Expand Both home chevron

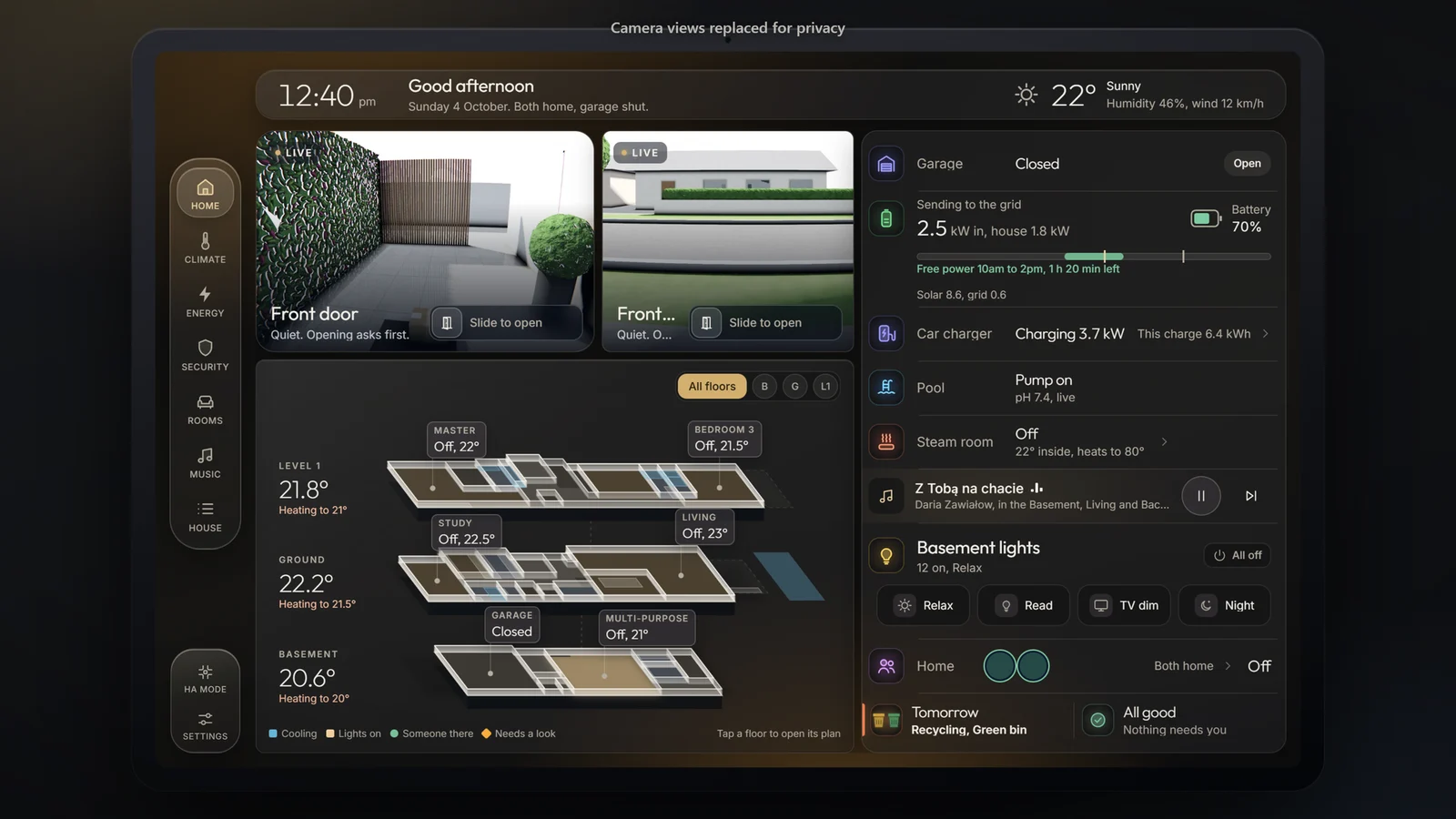1228,666
